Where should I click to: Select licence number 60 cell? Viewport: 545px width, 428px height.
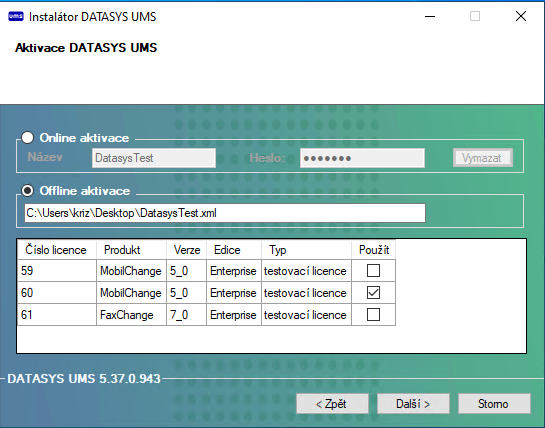(57, 292)
